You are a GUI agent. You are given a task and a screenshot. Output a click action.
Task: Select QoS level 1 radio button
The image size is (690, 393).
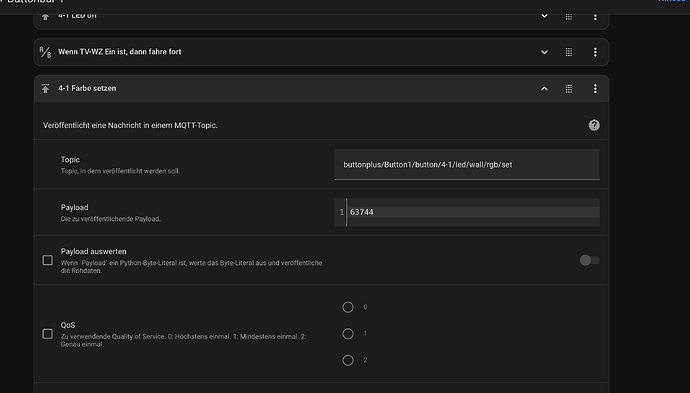[348, 334]
